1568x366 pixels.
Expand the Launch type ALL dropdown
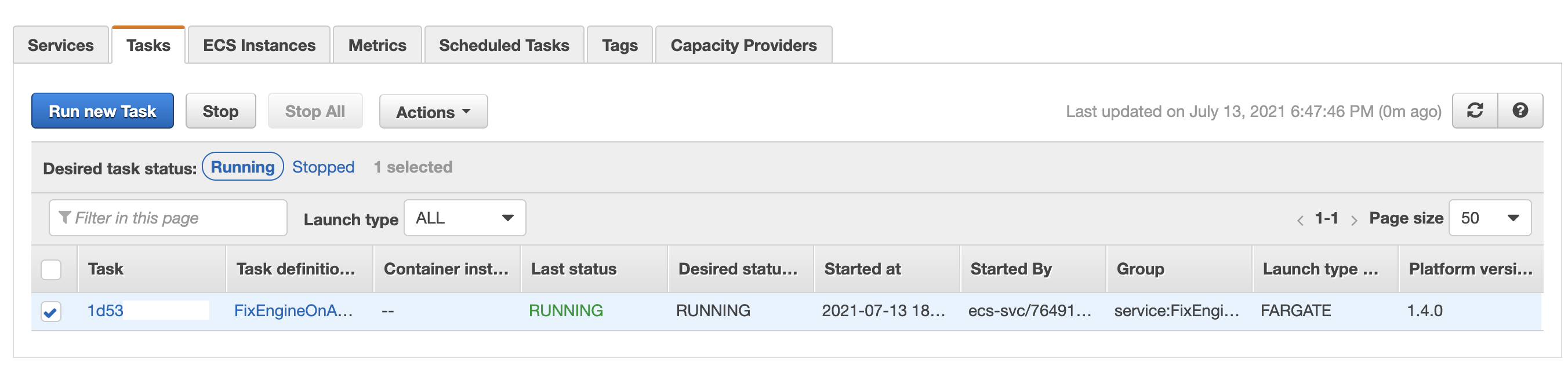[464, 218]
